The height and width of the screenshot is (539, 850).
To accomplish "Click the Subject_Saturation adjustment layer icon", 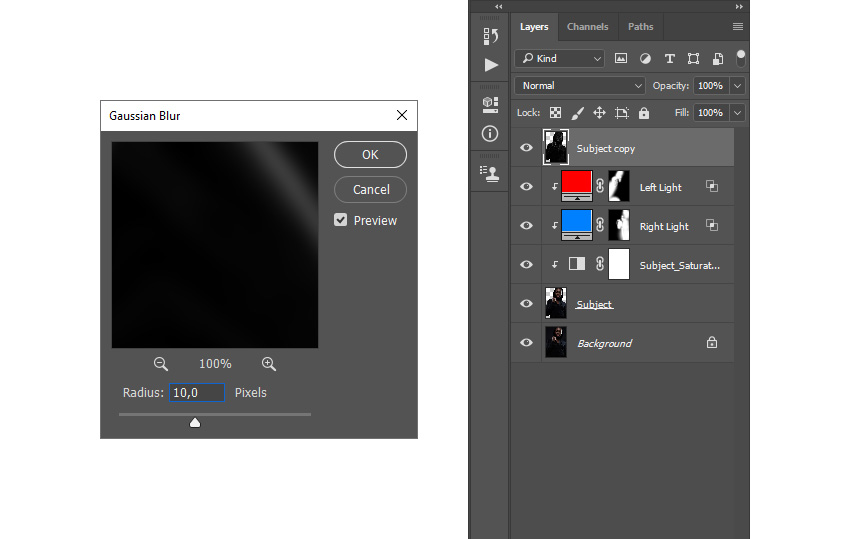I will (577, 264).
